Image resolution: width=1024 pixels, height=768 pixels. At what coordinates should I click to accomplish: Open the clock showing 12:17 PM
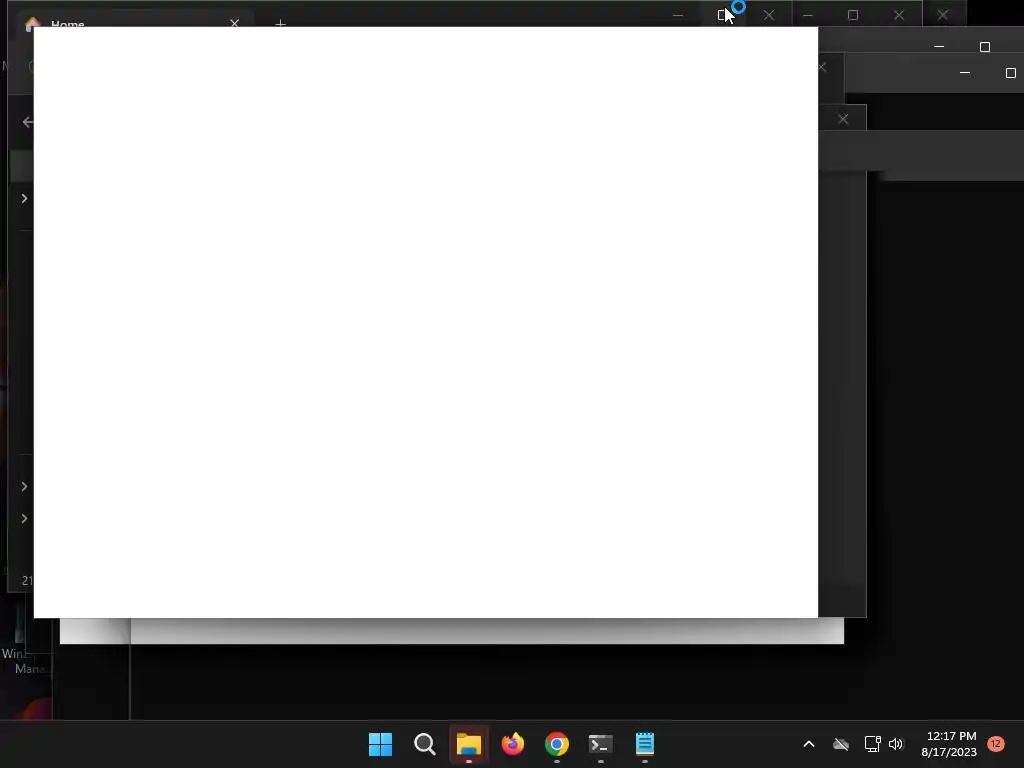949,744
